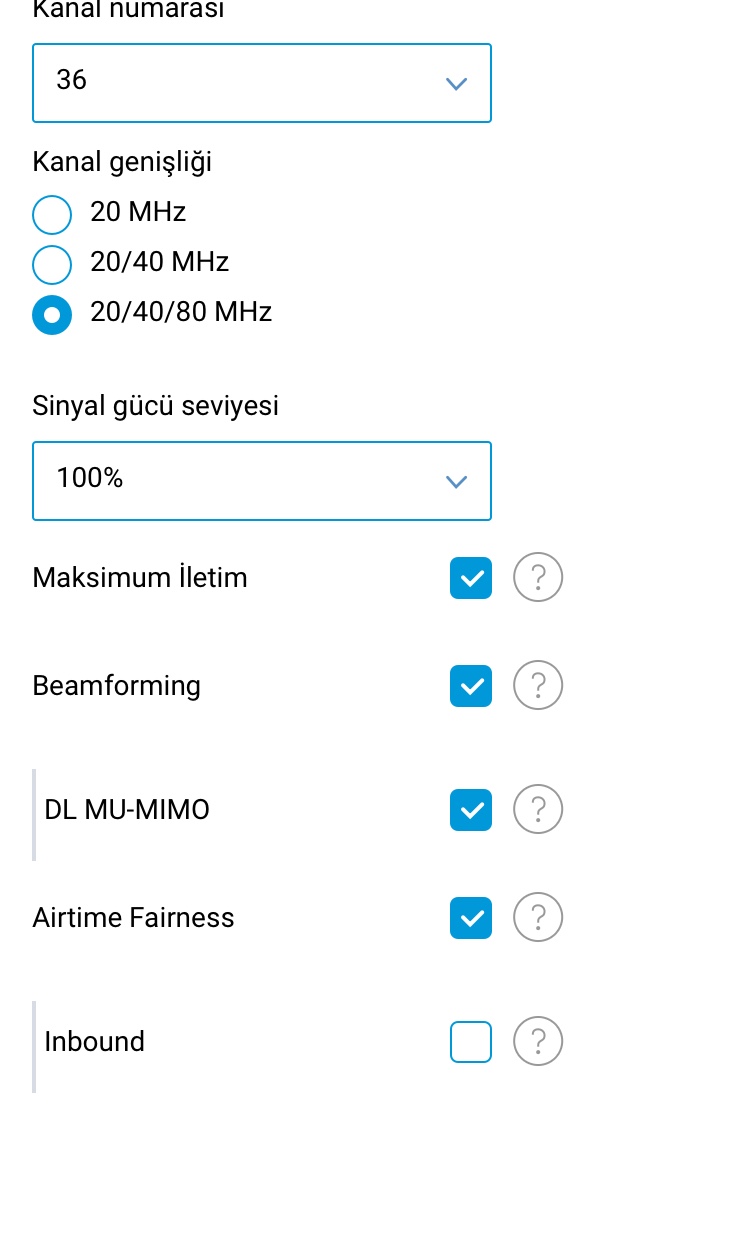
Task: Open the Kanal numarası dropdown showing 36
Action: (262, 83)
